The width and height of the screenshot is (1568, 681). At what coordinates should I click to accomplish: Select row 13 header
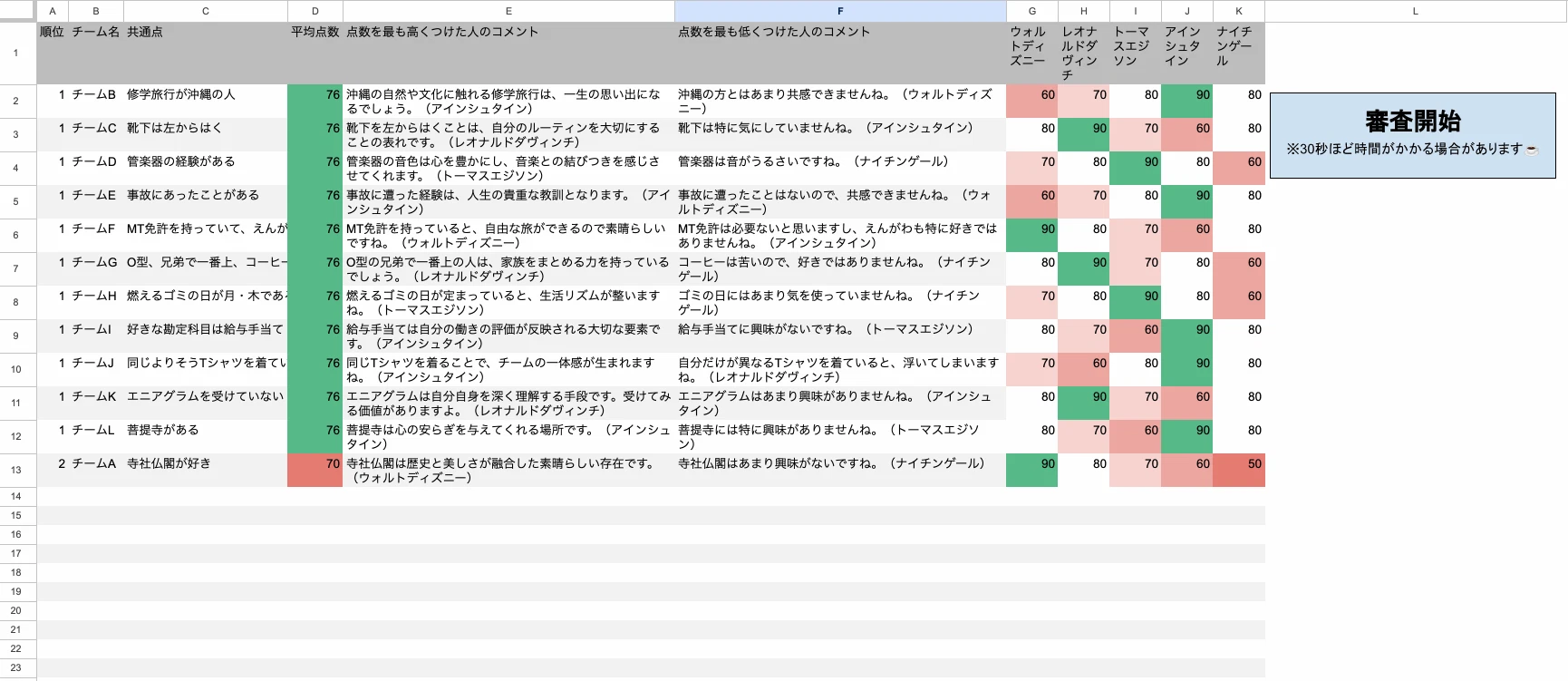tap(16, 470)
